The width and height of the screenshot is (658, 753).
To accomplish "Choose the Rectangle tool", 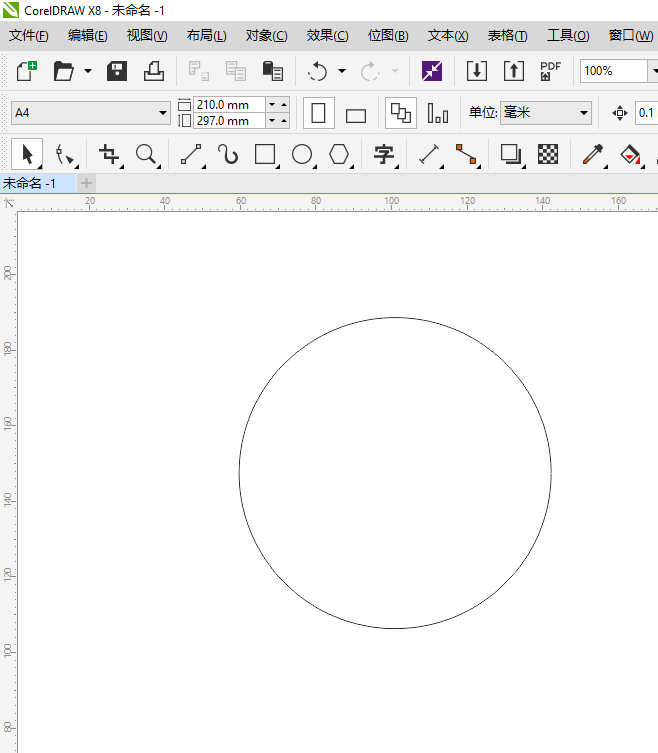I will coord(265,154).
